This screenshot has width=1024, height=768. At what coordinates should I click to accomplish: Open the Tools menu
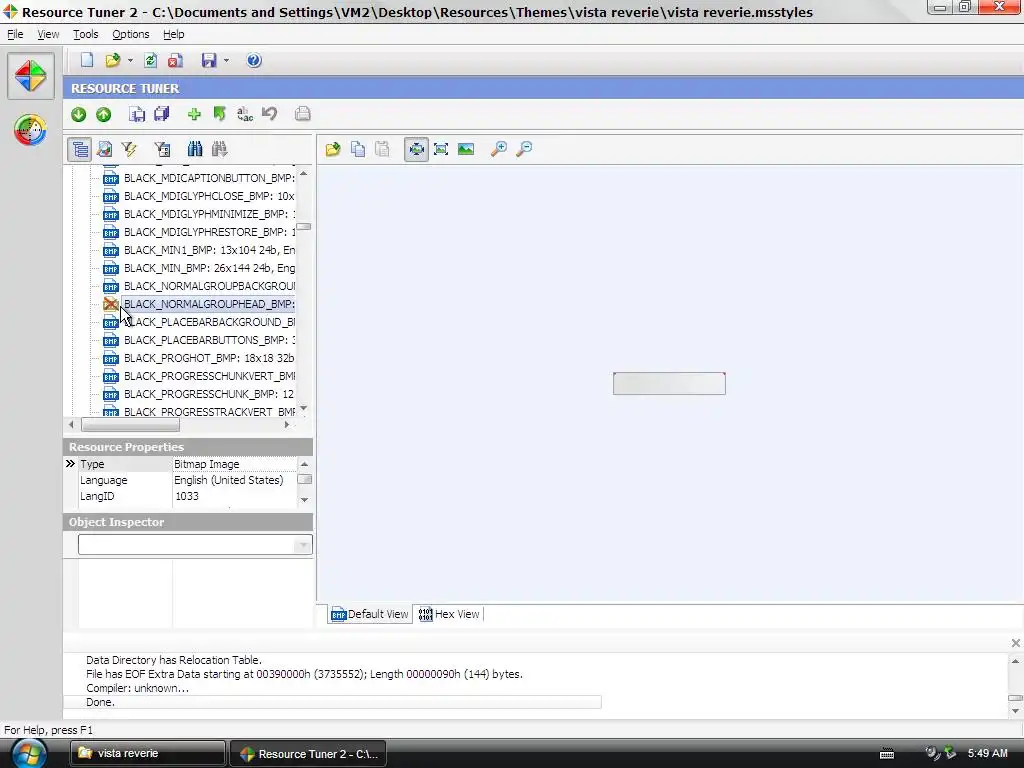tap(85, 34)
